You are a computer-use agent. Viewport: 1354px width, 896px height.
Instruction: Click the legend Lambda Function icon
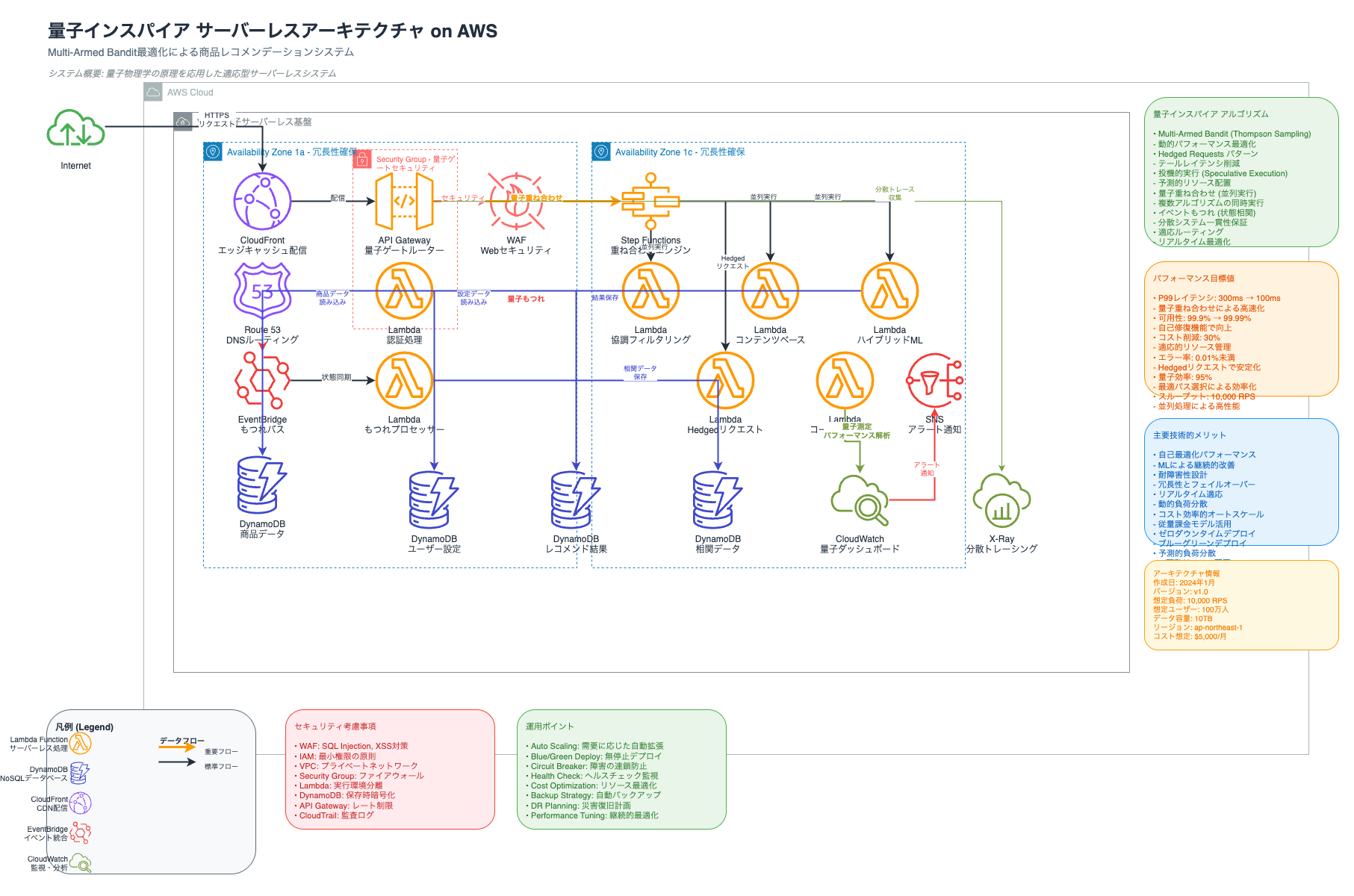pyautogui.click(x=80, y=743)
